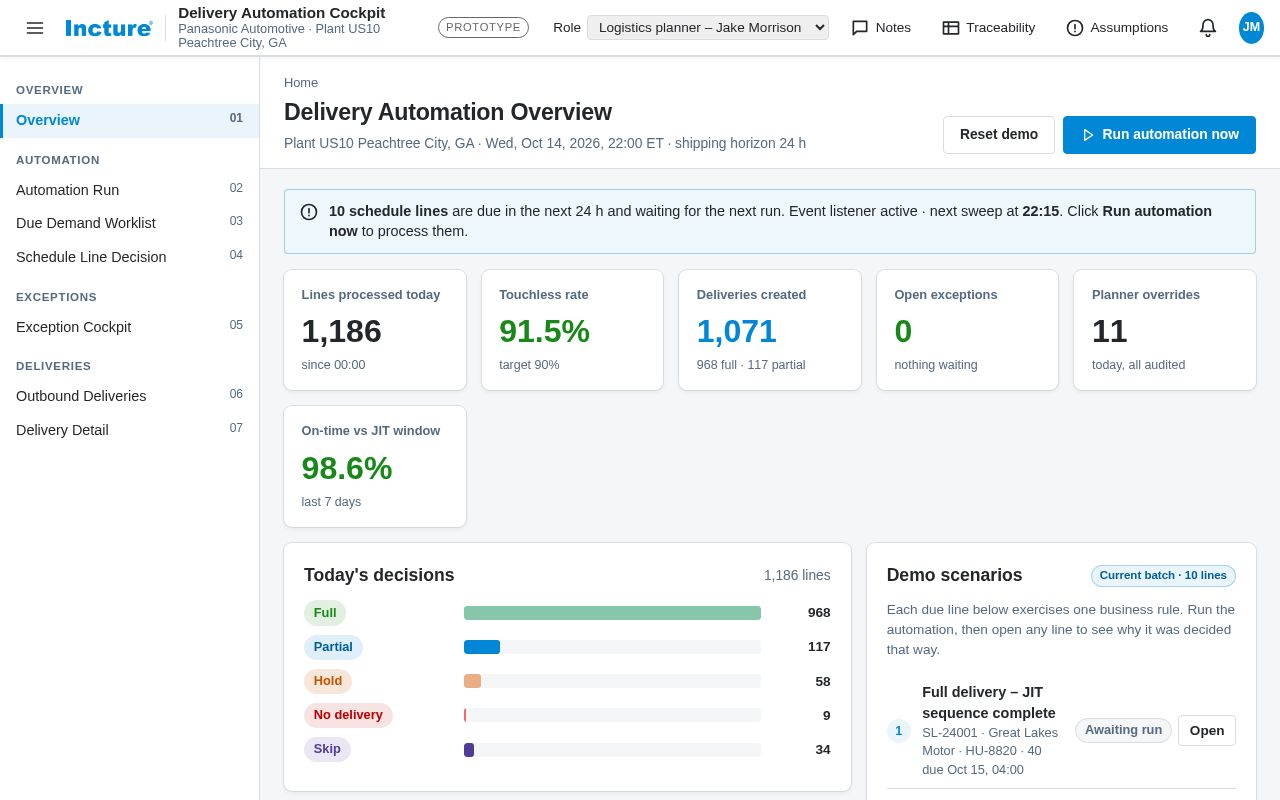This screenshot has height=800, width=1280.
Task: Click the On-time vs JIT window card
Action: [375, 467]
